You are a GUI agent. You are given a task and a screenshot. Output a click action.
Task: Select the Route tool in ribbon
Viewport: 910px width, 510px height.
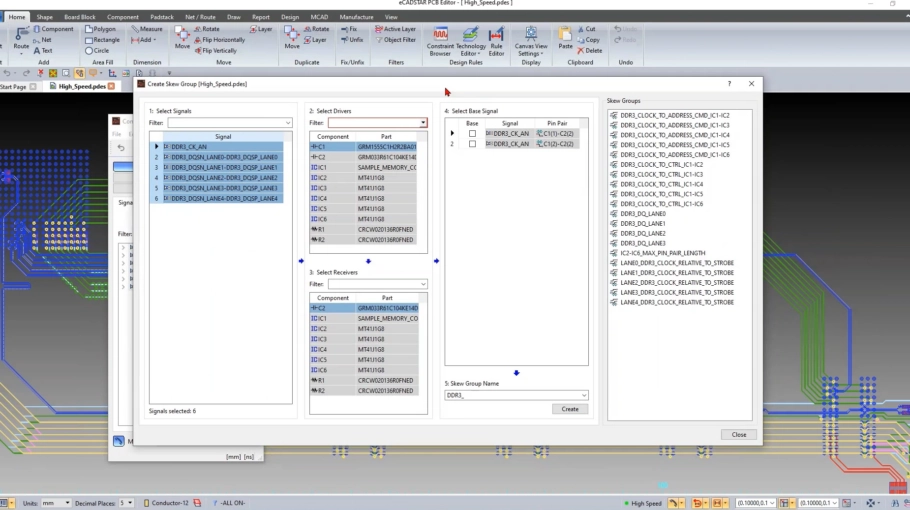[21, 39]
